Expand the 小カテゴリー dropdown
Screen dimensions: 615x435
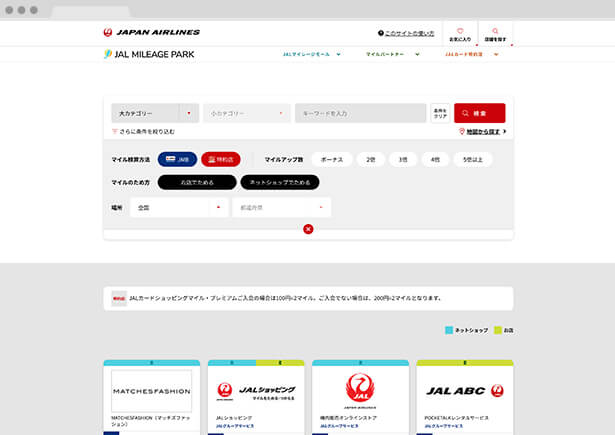(247, 113)
